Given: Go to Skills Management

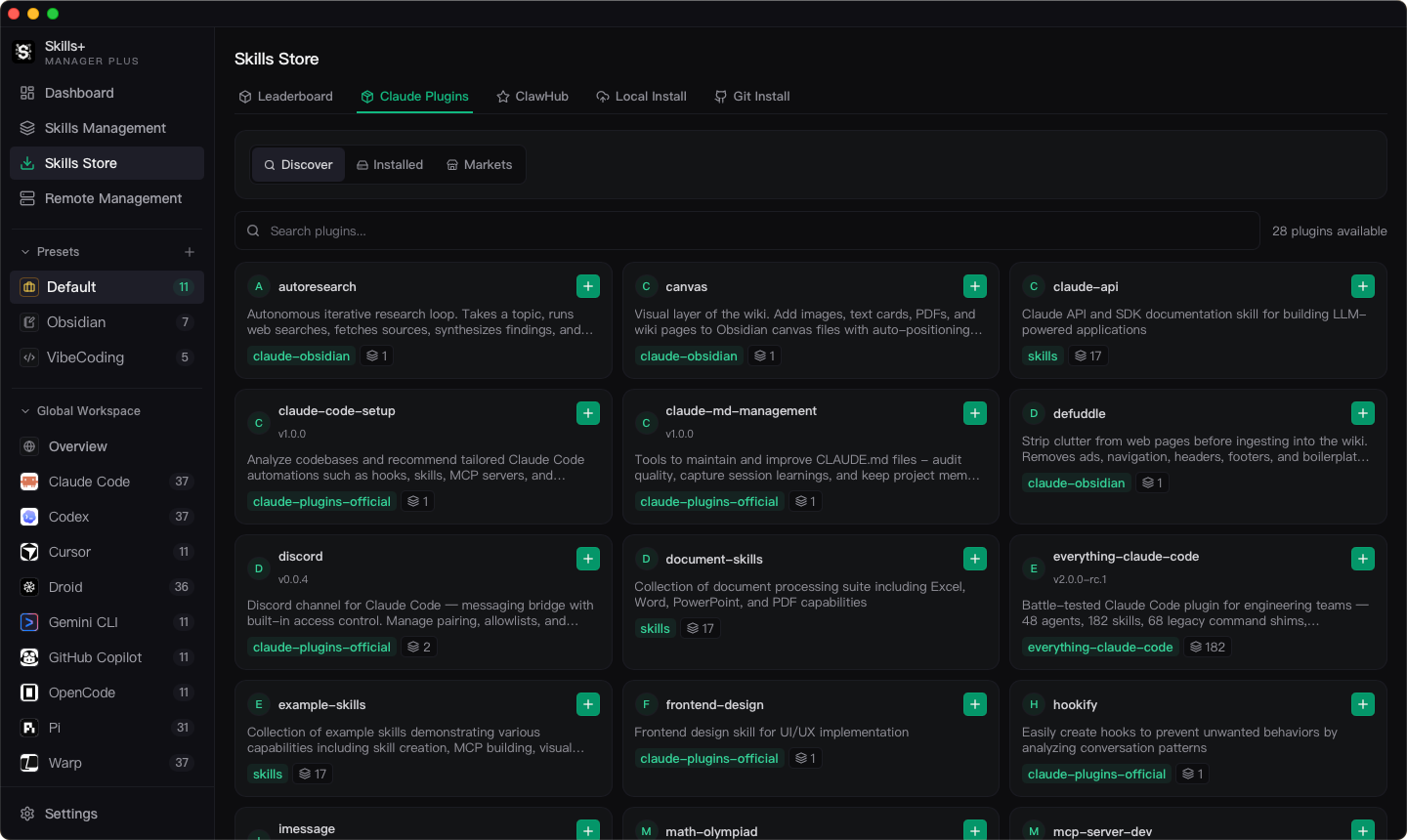Looking at the screenshot, I should pyautogui.click(x=107, y=128).
